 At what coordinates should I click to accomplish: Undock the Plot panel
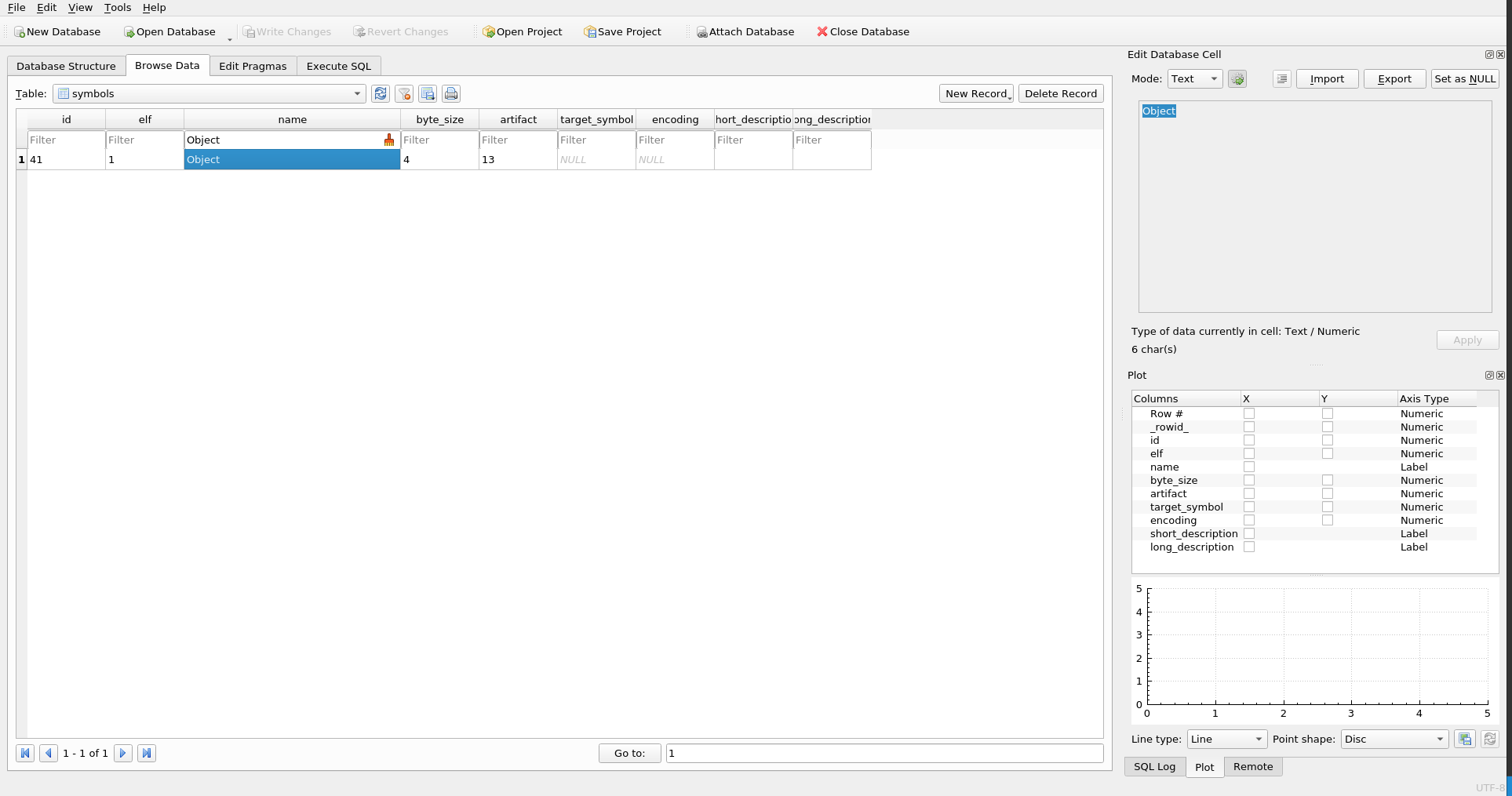coord(1489,376)
